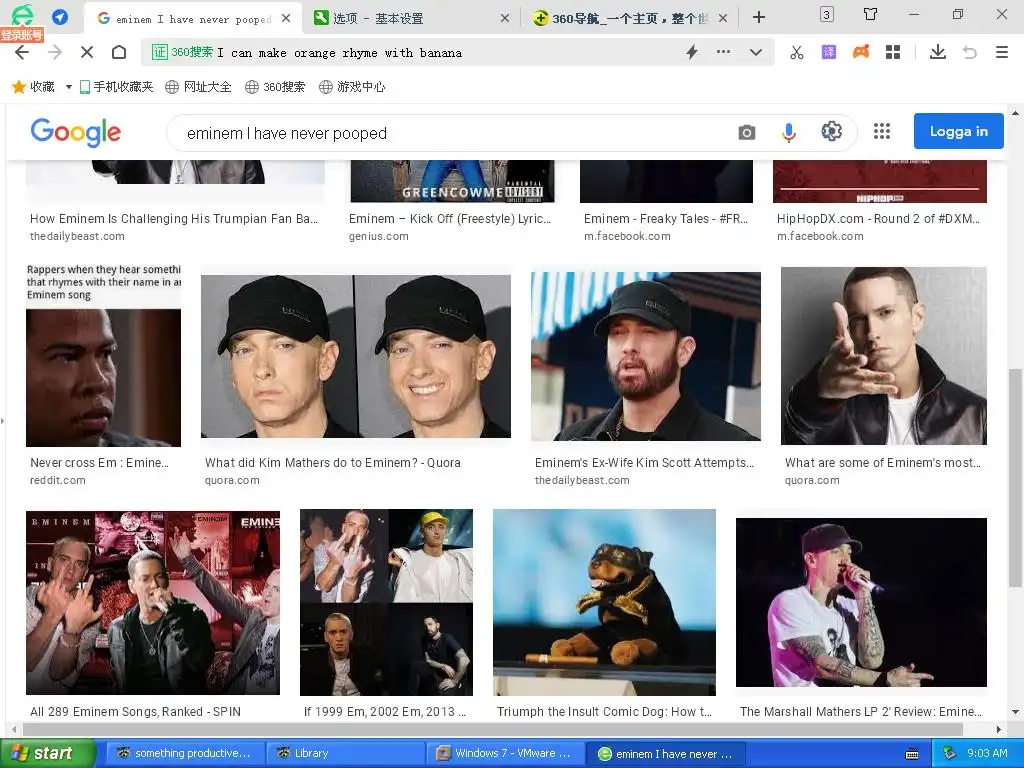Click the lightning speed mode icon
The height and width of the screenshot is (768, 1024).
tap(692, 52)
